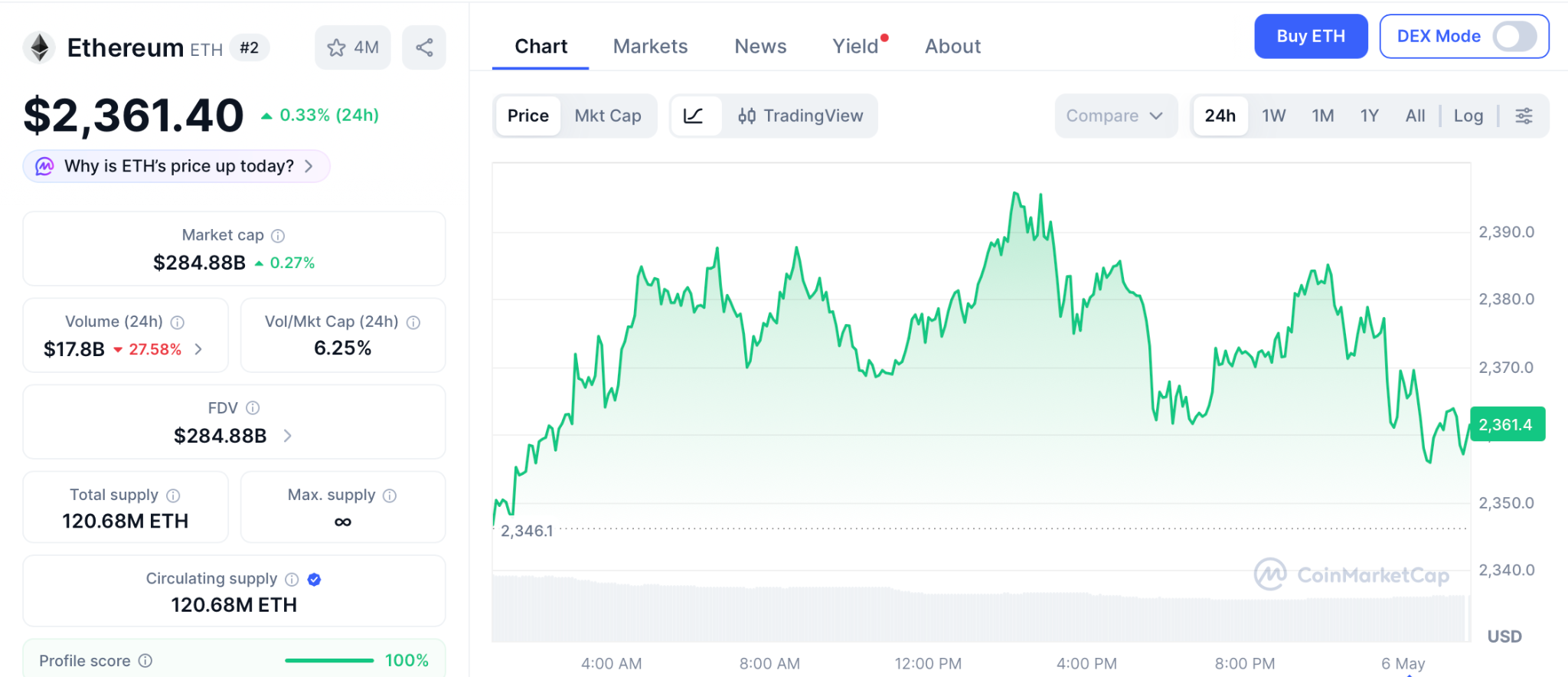Click the 0.33% (24h) change text
Image resolution: width=1568 pixels, height=677 pixels.
point(329,116)
